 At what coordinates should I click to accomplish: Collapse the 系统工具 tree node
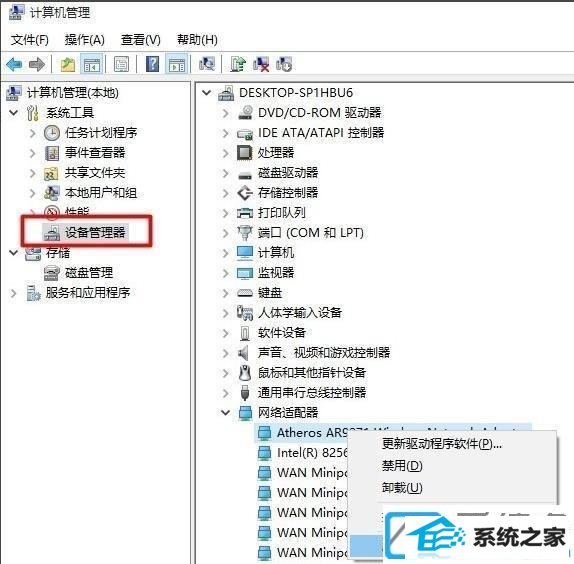point(14,112)
